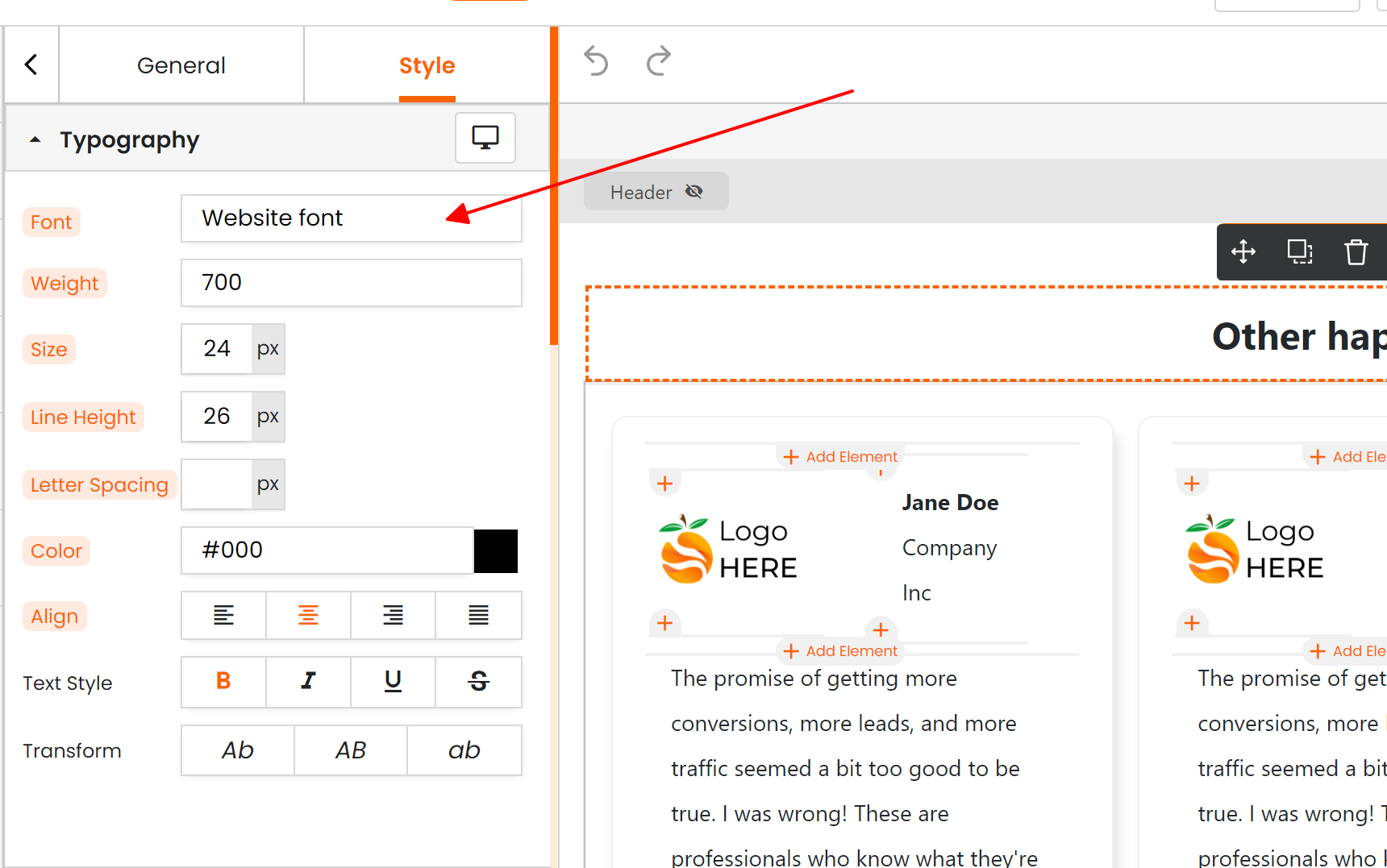Edit the Size value field

click(x=217, y=348)
